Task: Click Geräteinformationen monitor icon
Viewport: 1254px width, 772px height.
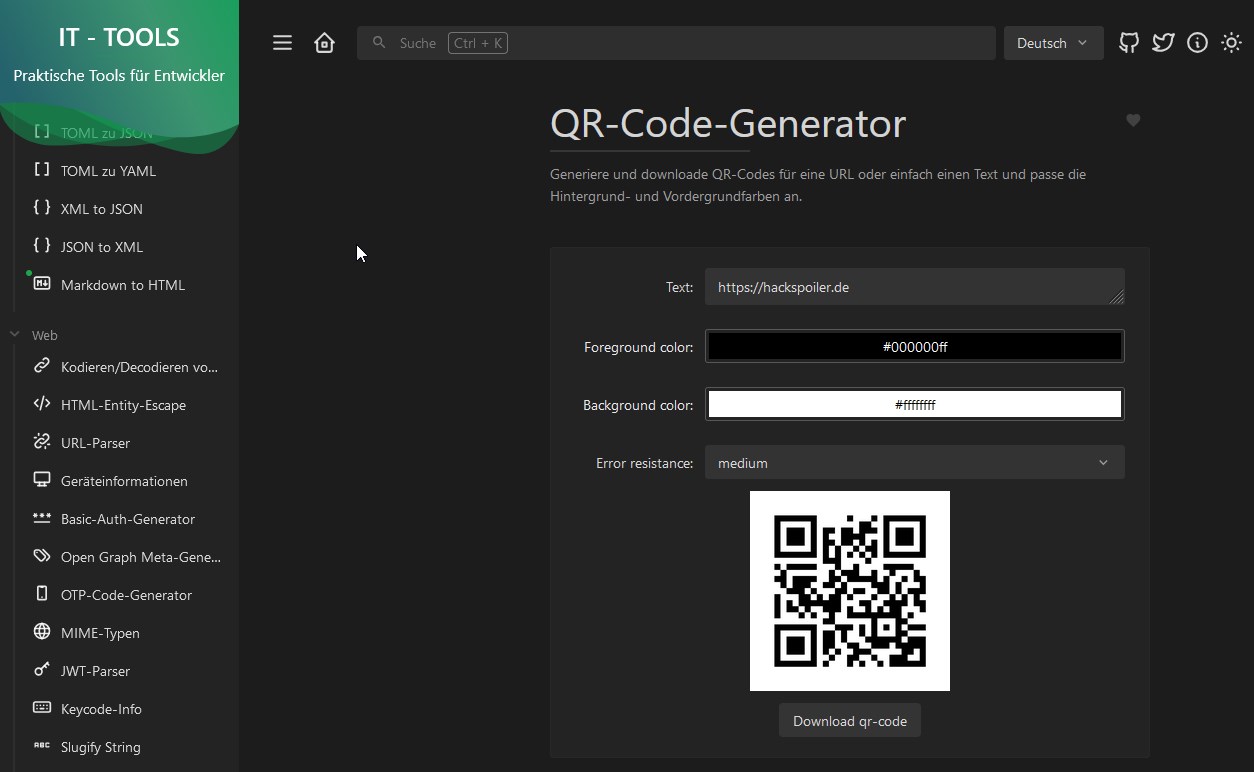Action: pyautogui.click(x=42, y=480)
